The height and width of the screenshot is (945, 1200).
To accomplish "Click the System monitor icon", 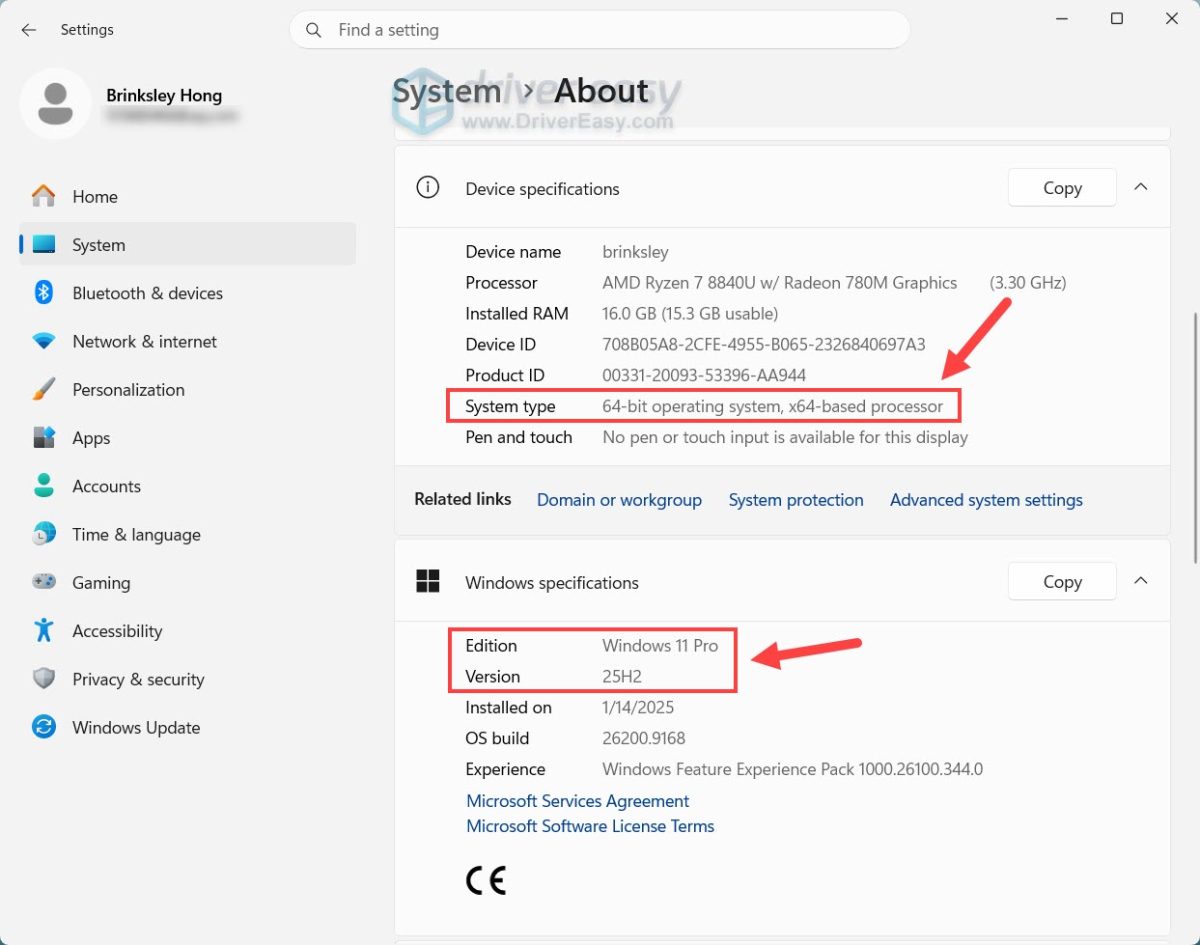I will (43, 244).
